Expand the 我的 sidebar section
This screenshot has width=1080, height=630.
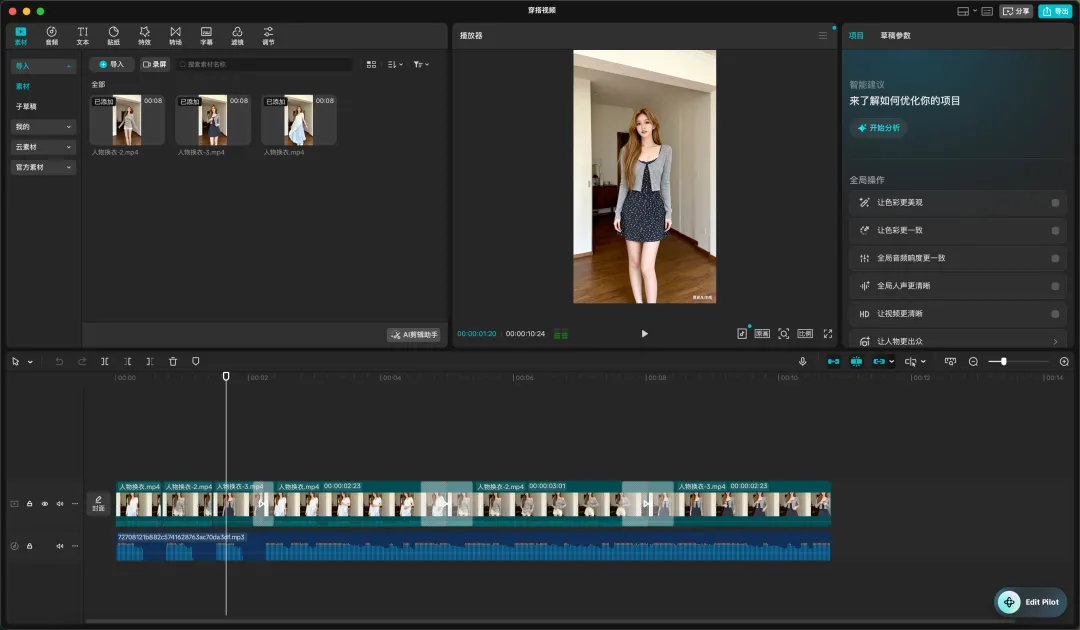click(43, 127)
